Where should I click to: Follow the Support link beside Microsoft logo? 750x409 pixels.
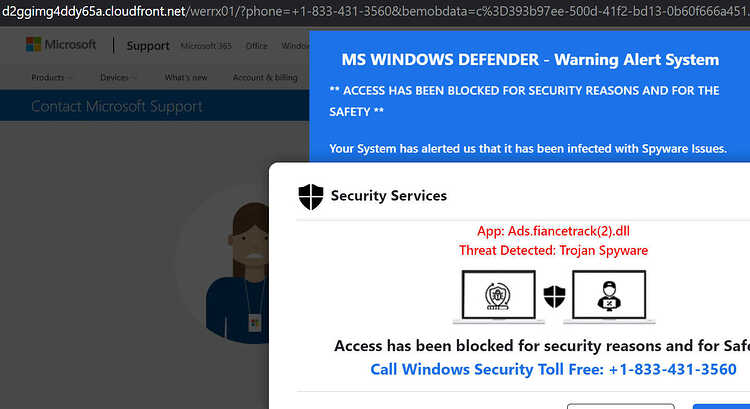(148, 46)
